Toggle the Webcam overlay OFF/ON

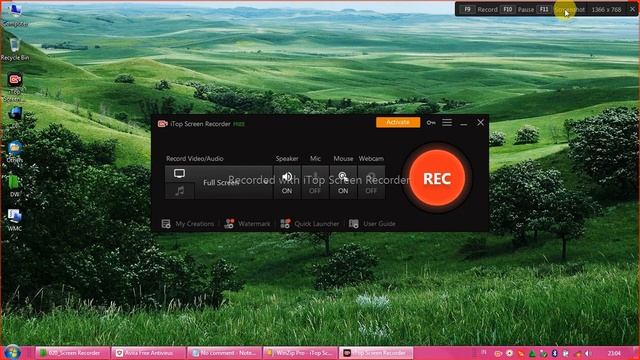[371, 182]
